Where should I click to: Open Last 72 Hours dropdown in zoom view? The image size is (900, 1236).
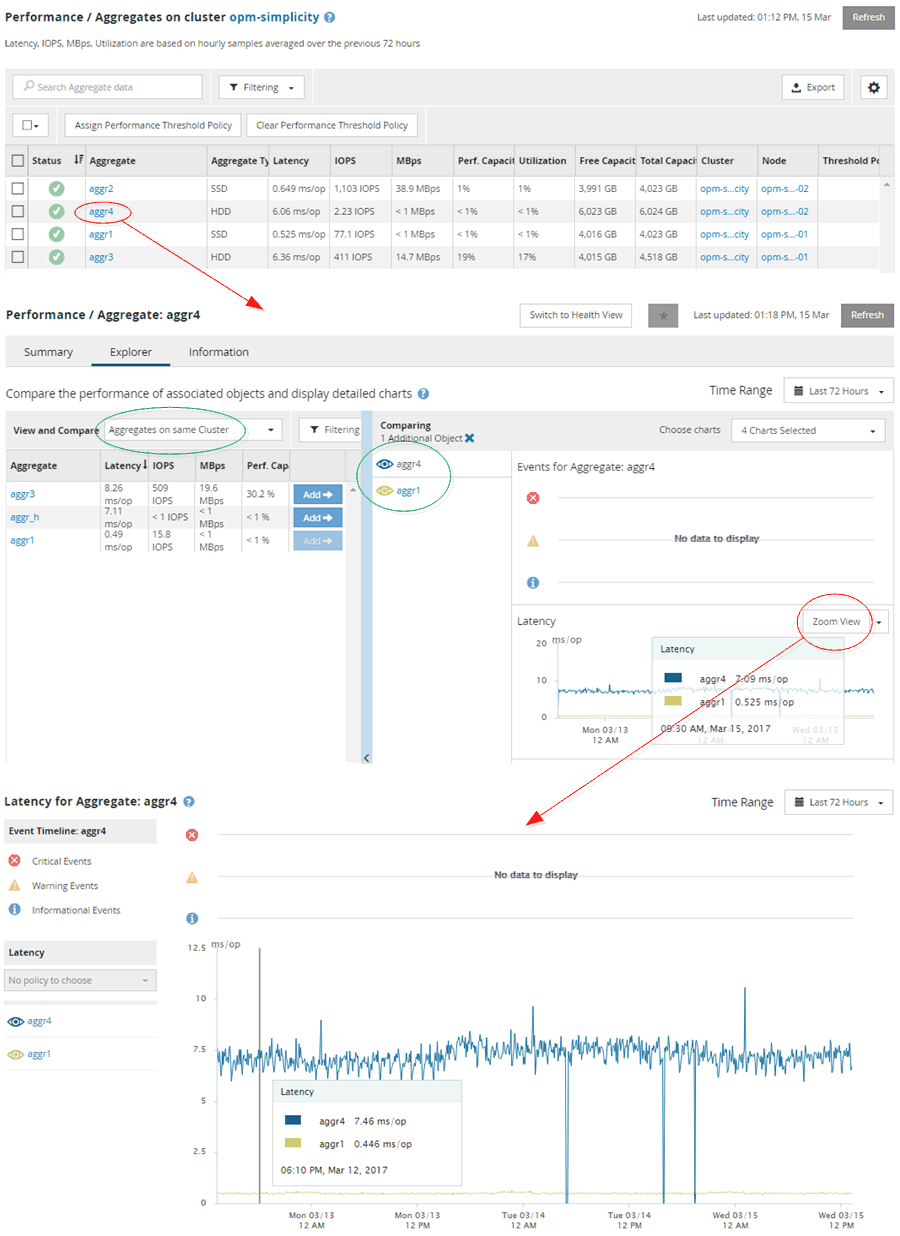click(838, 802)
